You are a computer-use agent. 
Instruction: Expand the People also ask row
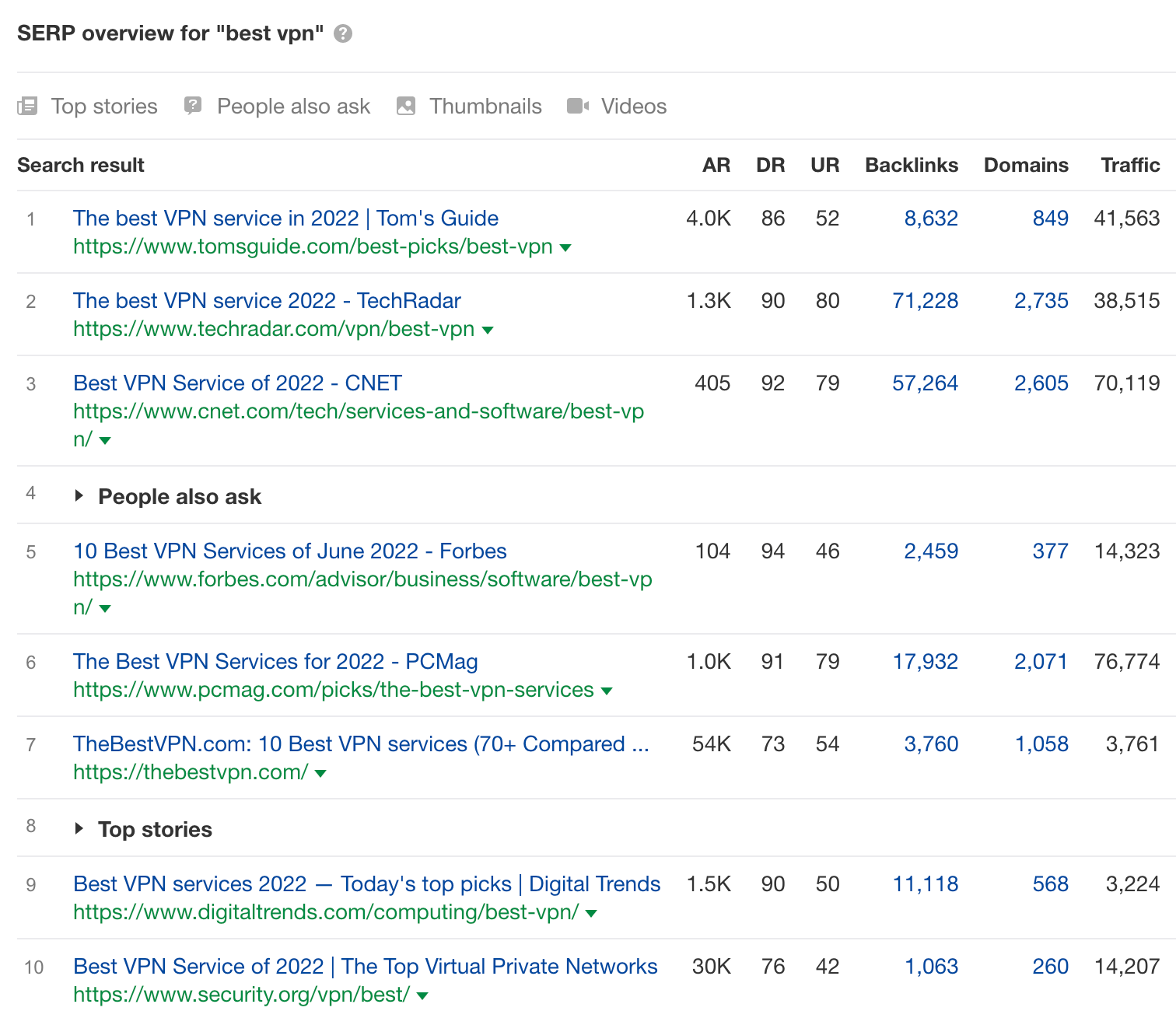80,495
